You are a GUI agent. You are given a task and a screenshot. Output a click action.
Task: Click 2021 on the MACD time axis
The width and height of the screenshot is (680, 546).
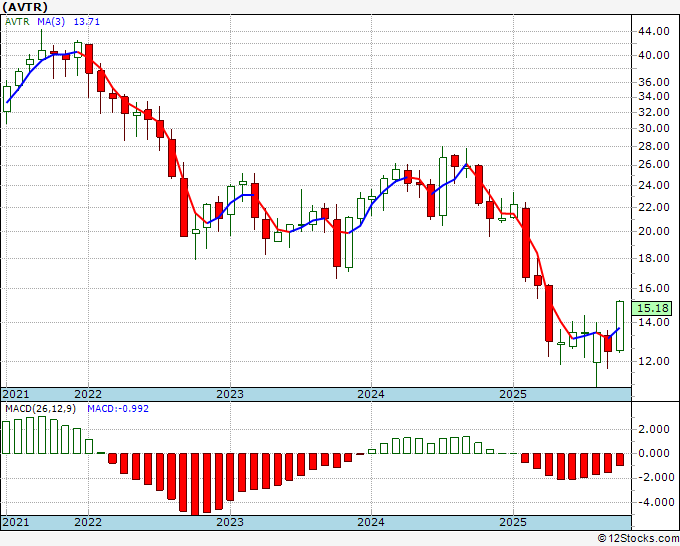coord(16,522)
